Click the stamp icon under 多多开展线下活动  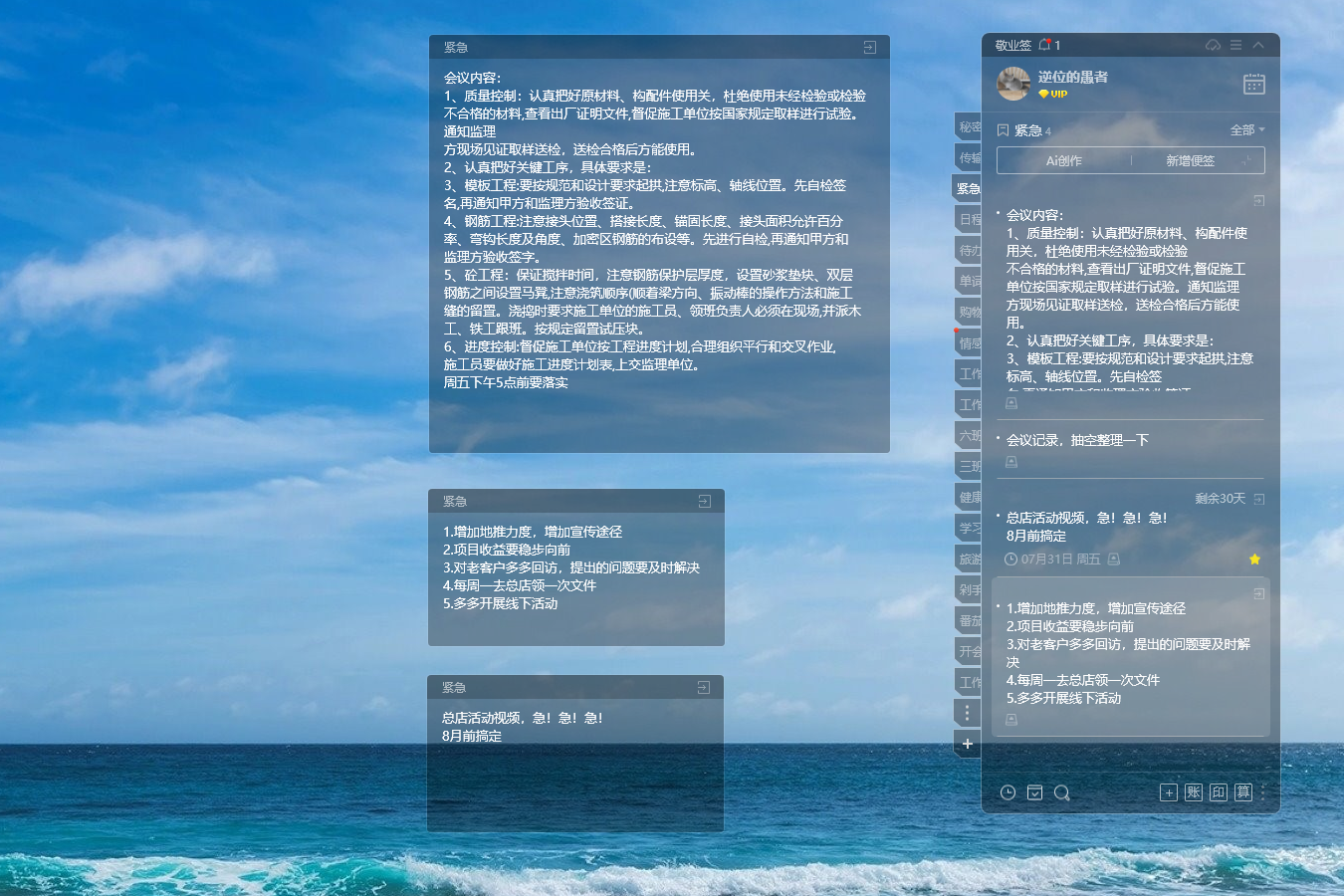(1011, 720)
